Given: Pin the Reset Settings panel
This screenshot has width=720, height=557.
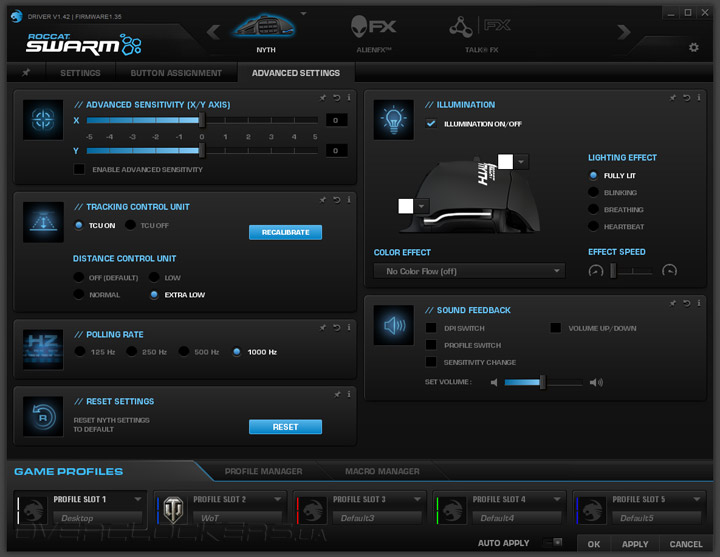Looking at the screenshot, I should pyautogui.click(x=337, y=394).
